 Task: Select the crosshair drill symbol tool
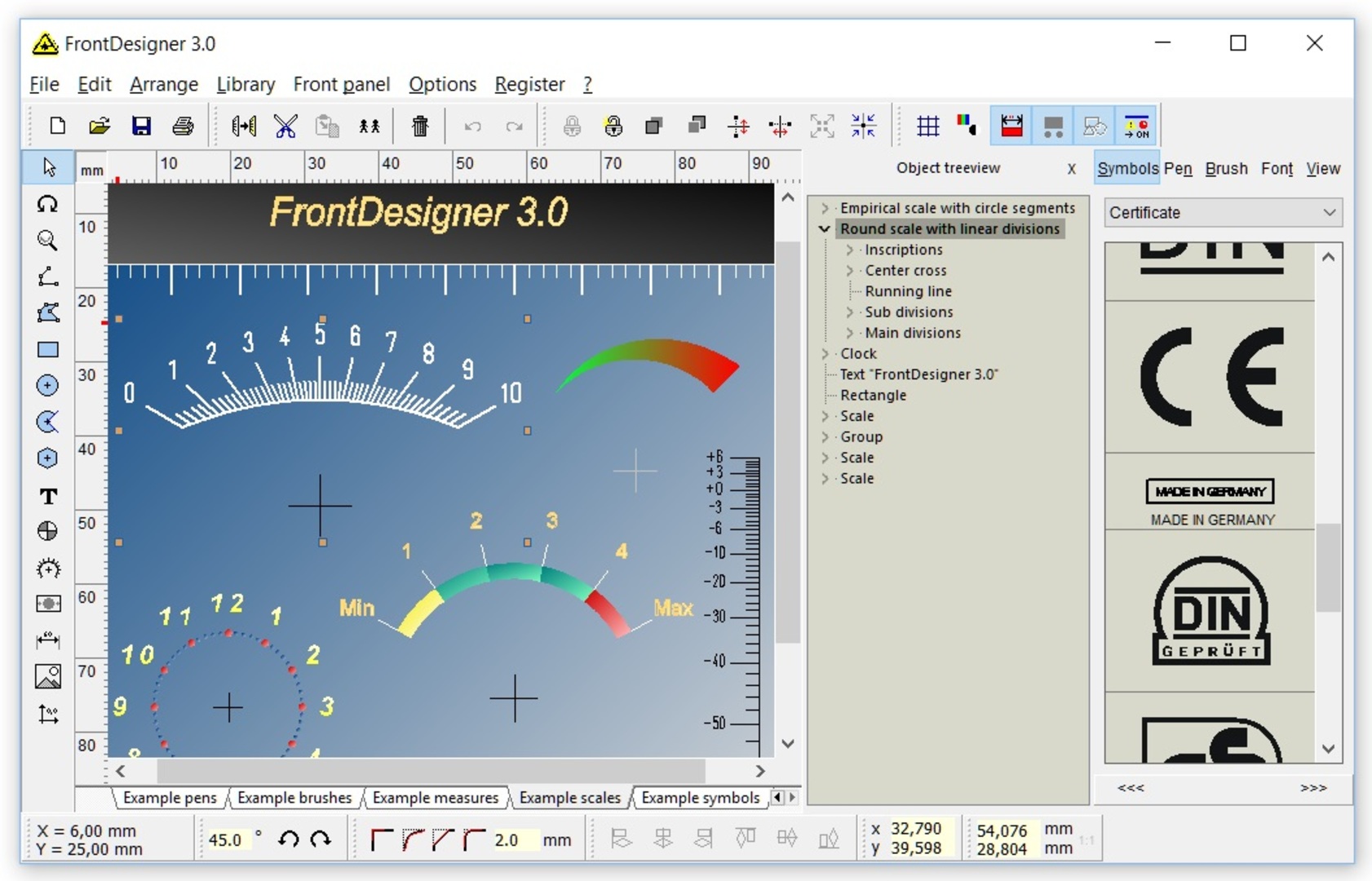48,531
